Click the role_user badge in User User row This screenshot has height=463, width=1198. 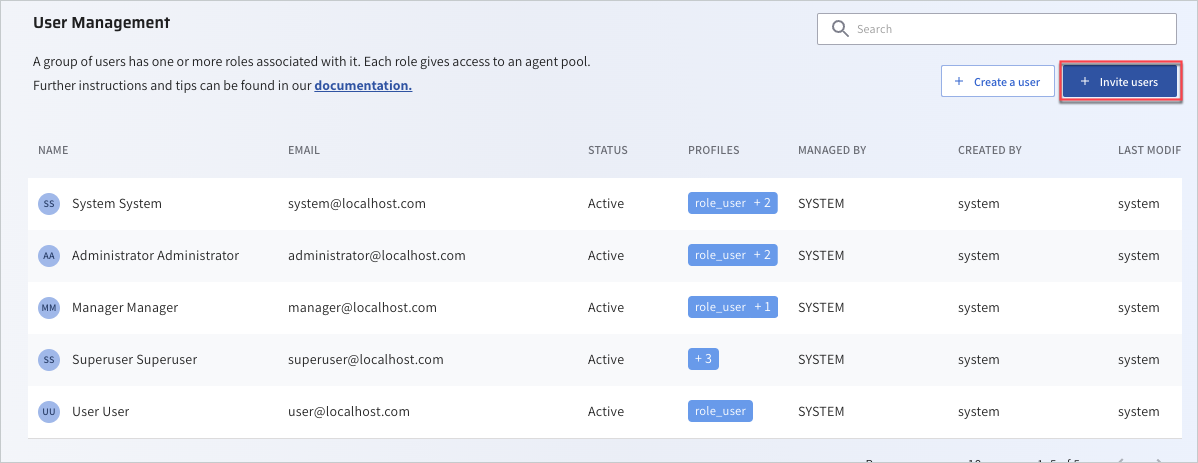coord(720,411)
